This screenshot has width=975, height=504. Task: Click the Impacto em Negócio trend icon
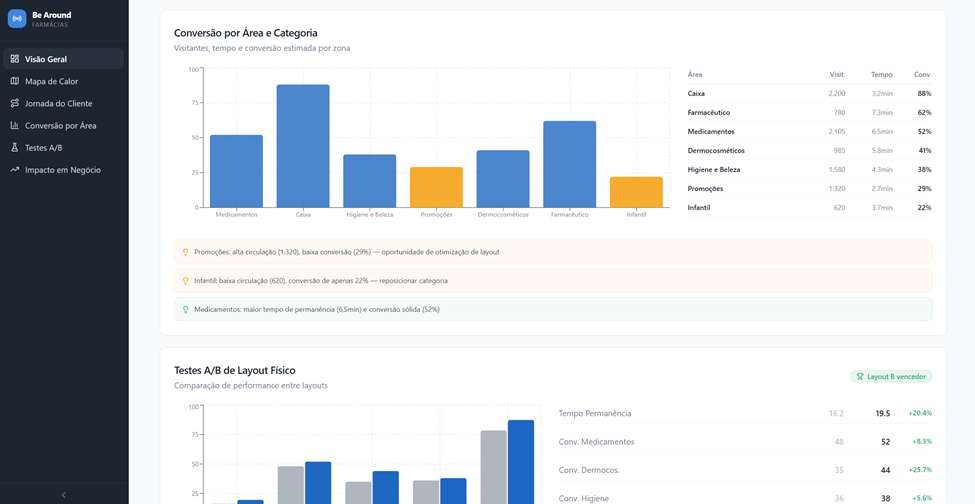pyautogui.click(x=15, y=170)
